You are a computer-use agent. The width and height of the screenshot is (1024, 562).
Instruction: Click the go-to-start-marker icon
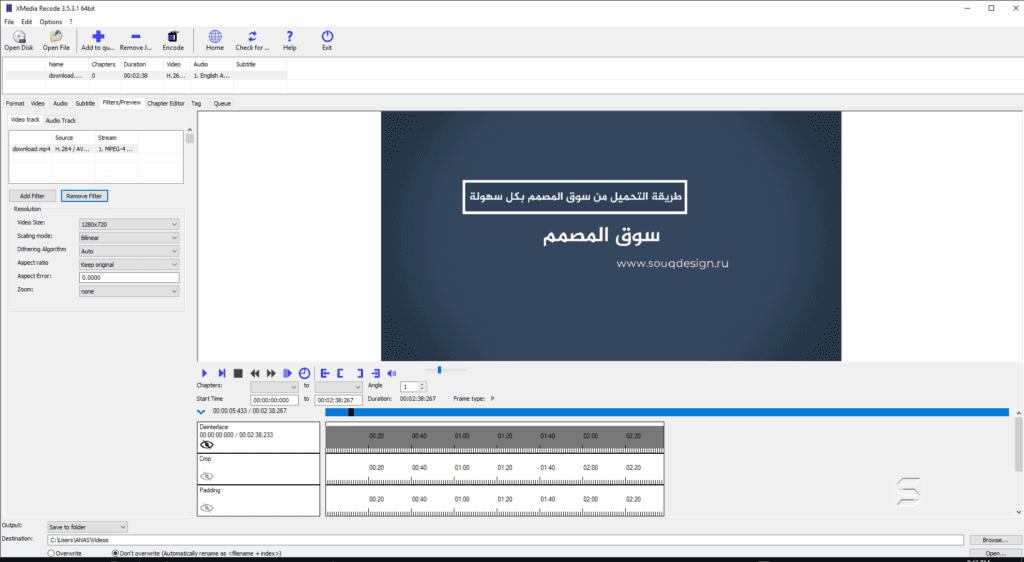(325, 373)
